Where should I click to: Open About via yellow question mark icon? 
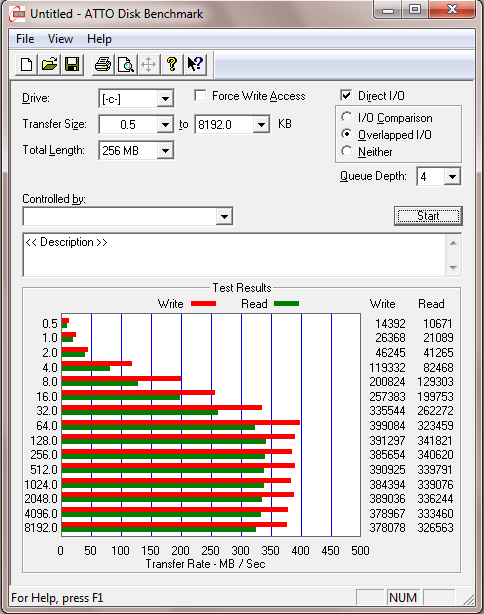point(172,64)
